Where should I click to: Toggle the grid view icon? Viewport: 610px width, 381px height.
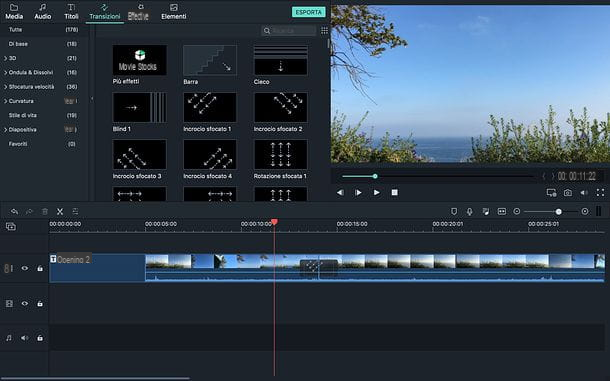[x=324, y=30]
